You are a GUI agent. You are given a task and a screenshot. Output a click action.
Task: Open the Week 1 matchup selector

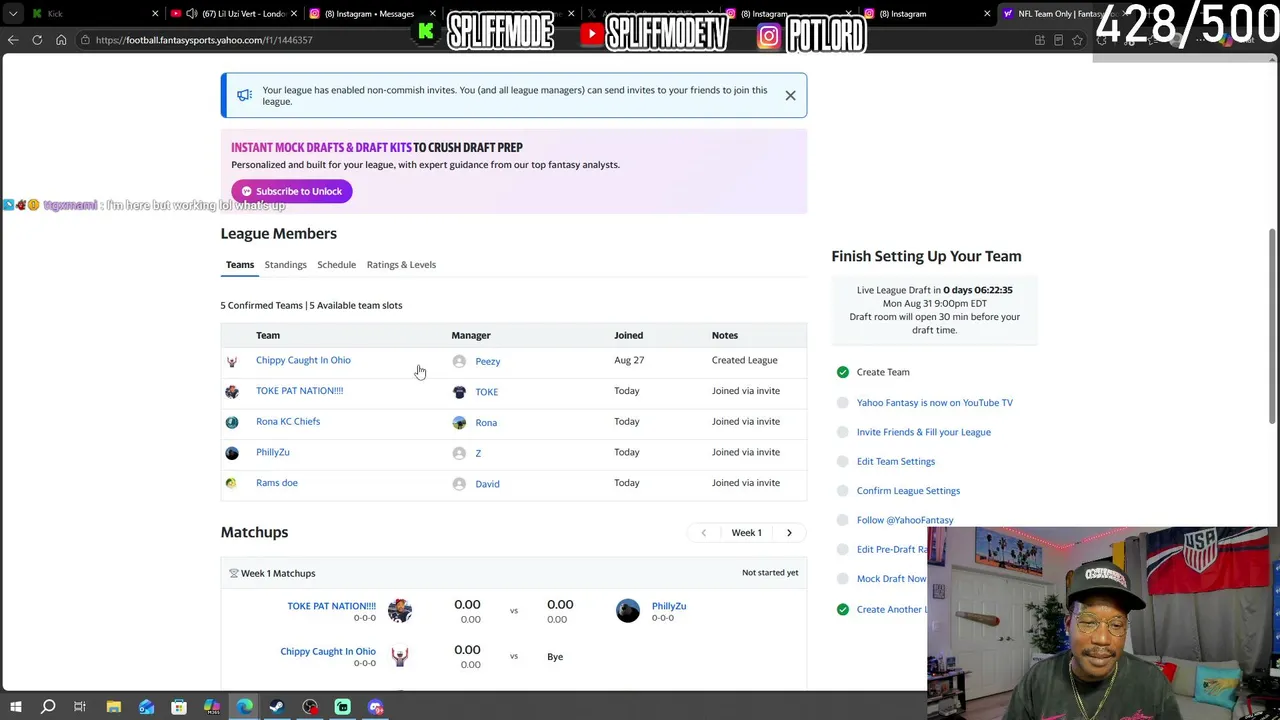[x=746, y=533]
